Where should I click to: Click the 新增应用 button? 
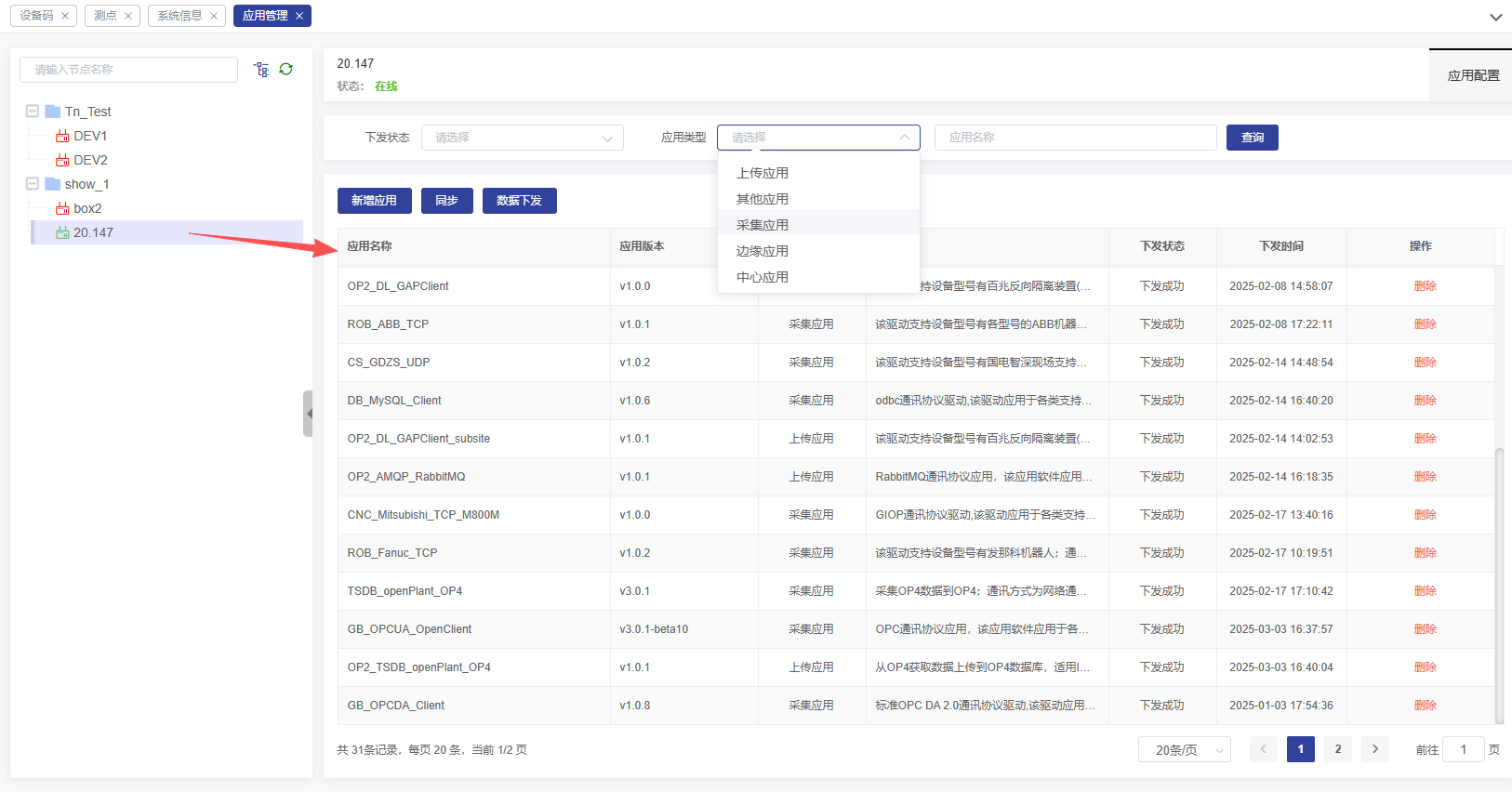(374, 201)
